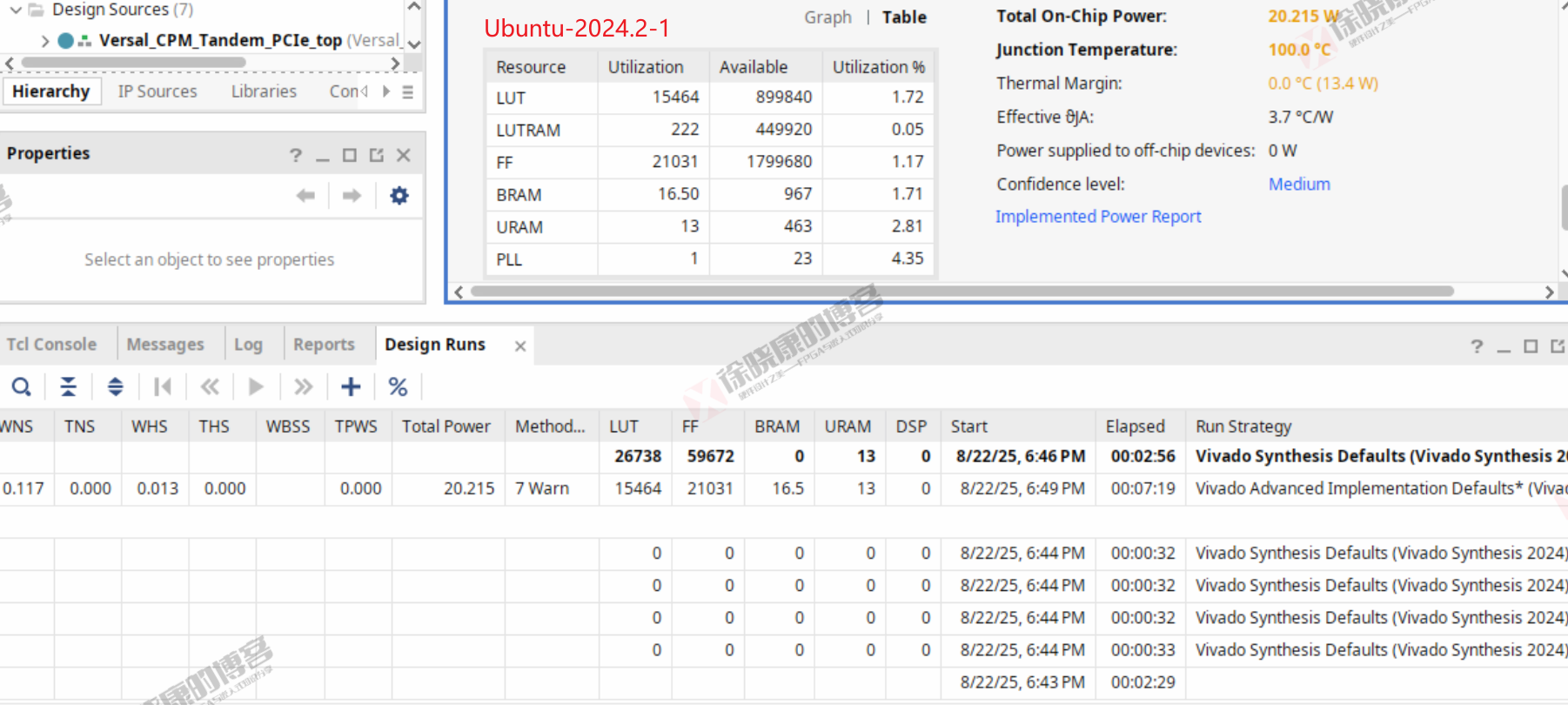Float the Properties panel
Viewport: 1568px width, 705px height.
click(377, 155)
